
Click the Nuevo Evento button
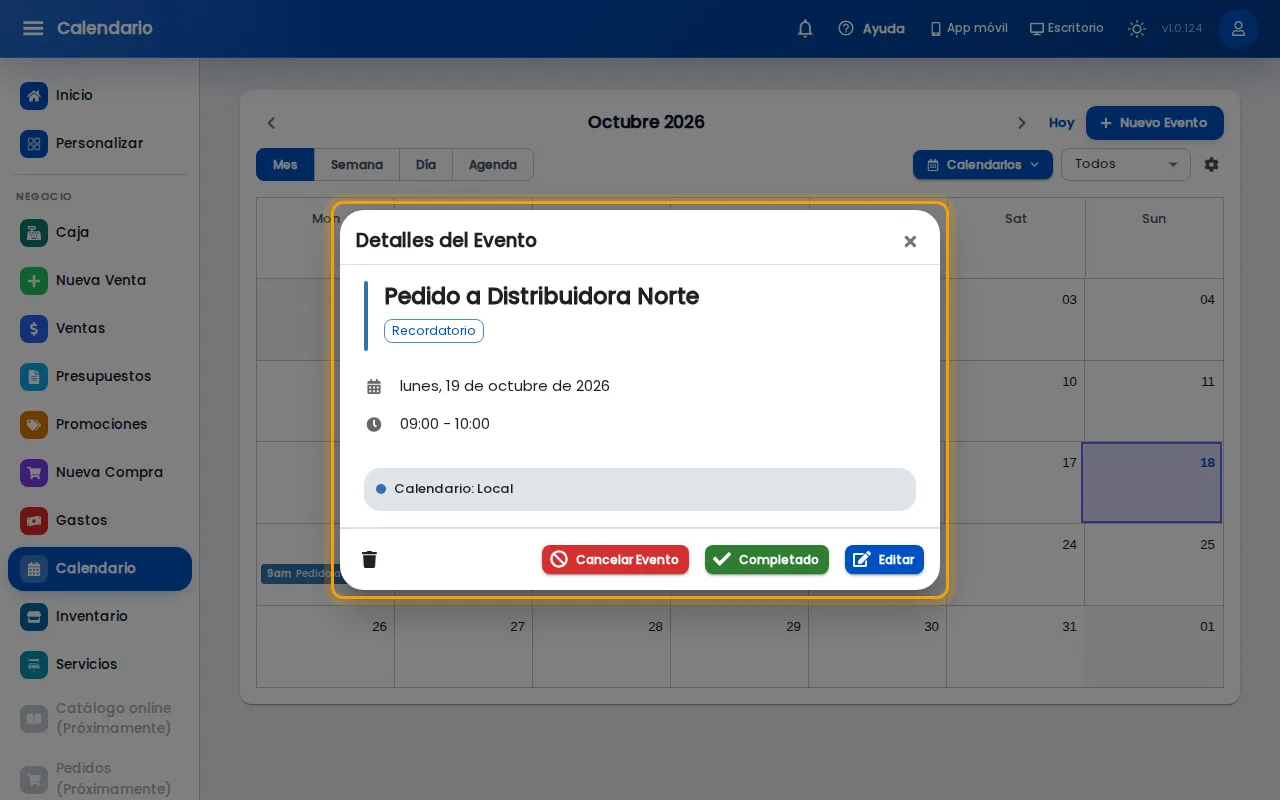(x=1155, y=123)
